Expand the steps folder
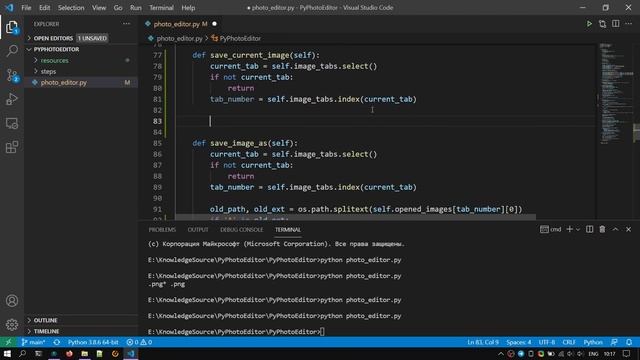 [48, 71]
